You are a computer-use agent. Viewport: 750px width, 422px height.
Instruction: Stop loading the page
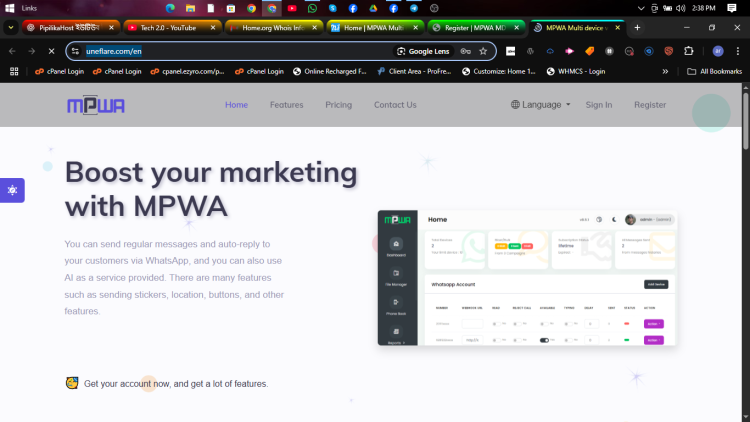point(51,51)
